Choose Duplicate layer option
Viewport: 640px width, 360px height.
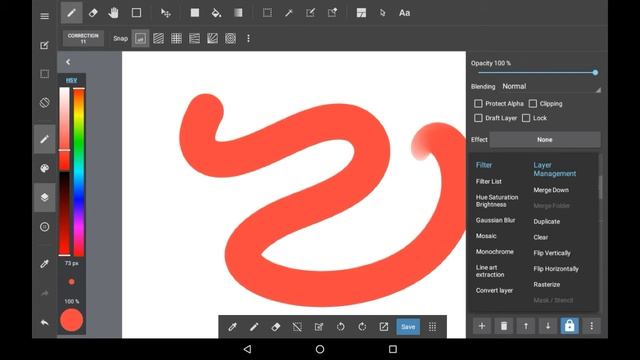pos(547,222)
